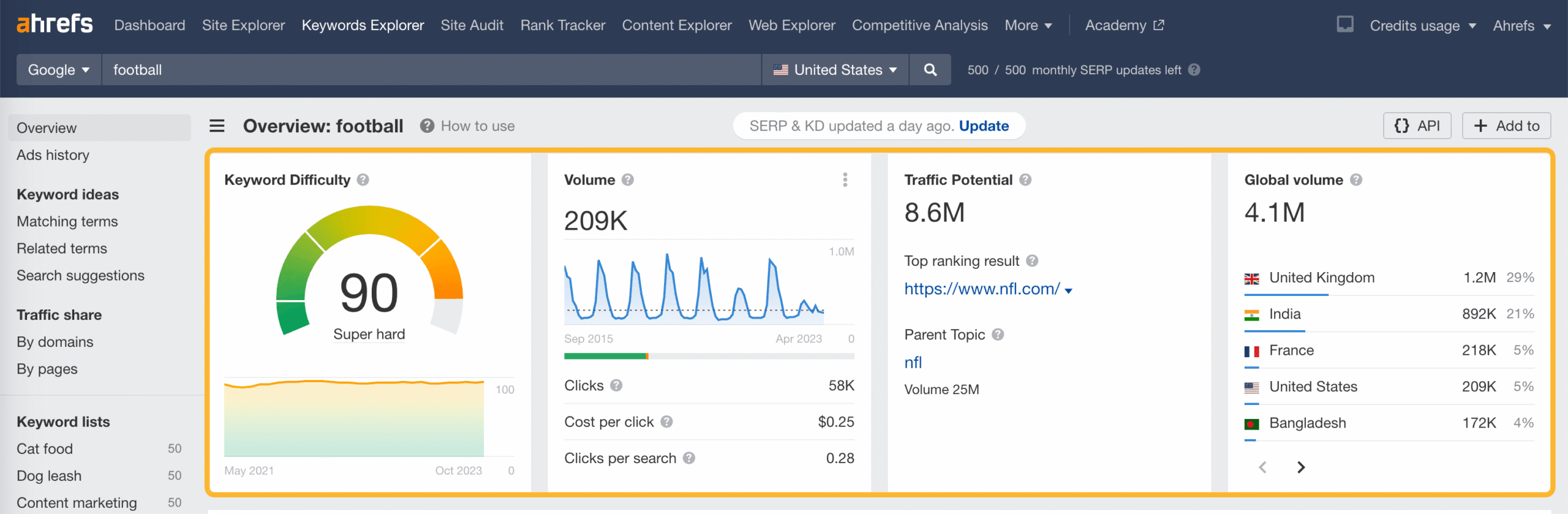Click the SERP updates left help icon
Image resolution: width=1568 pixels, height=514 pixels.
point(1194,70)
